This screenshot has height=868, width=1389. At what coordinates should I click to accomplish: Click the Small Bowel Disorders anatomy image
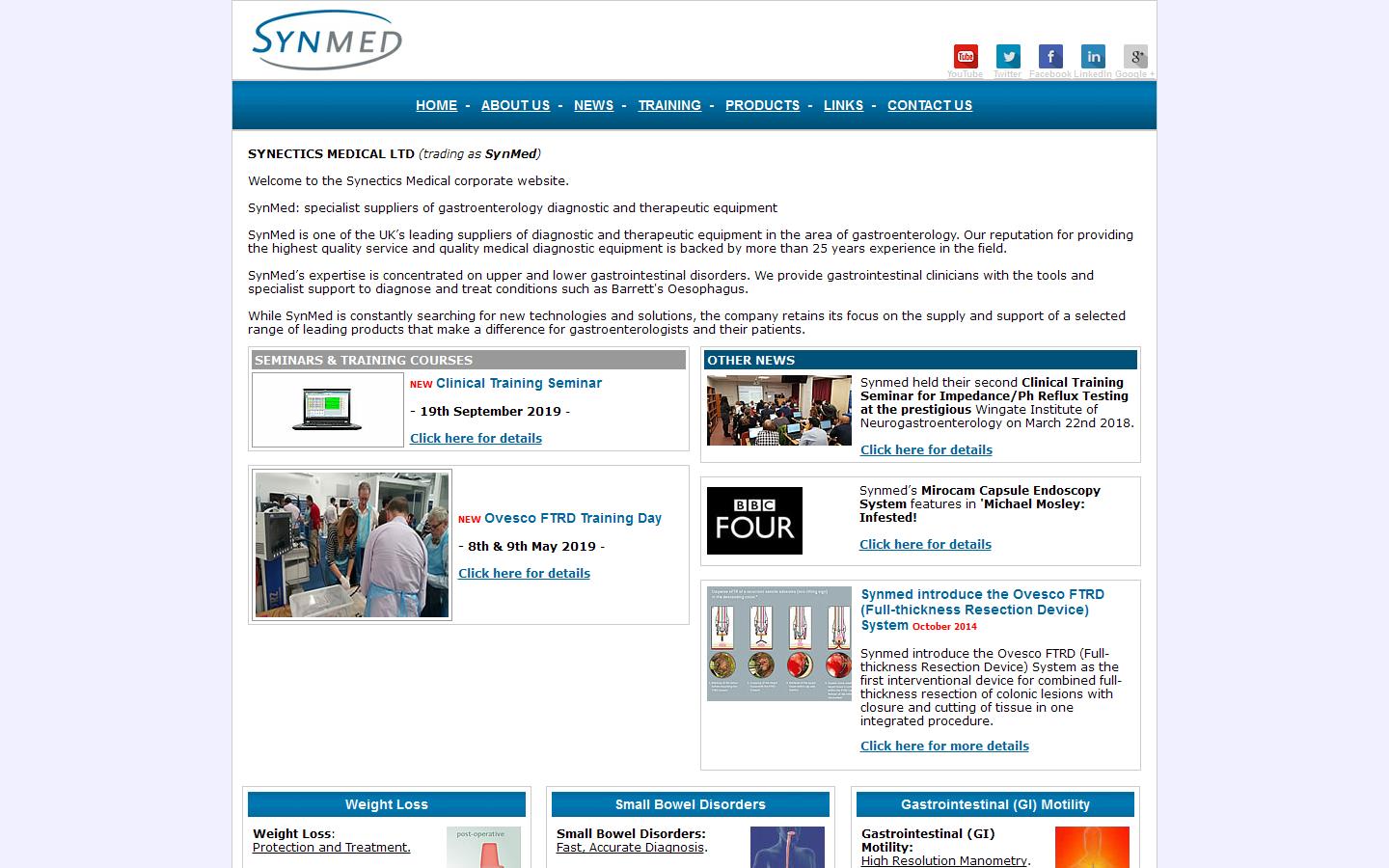(787, 847)
